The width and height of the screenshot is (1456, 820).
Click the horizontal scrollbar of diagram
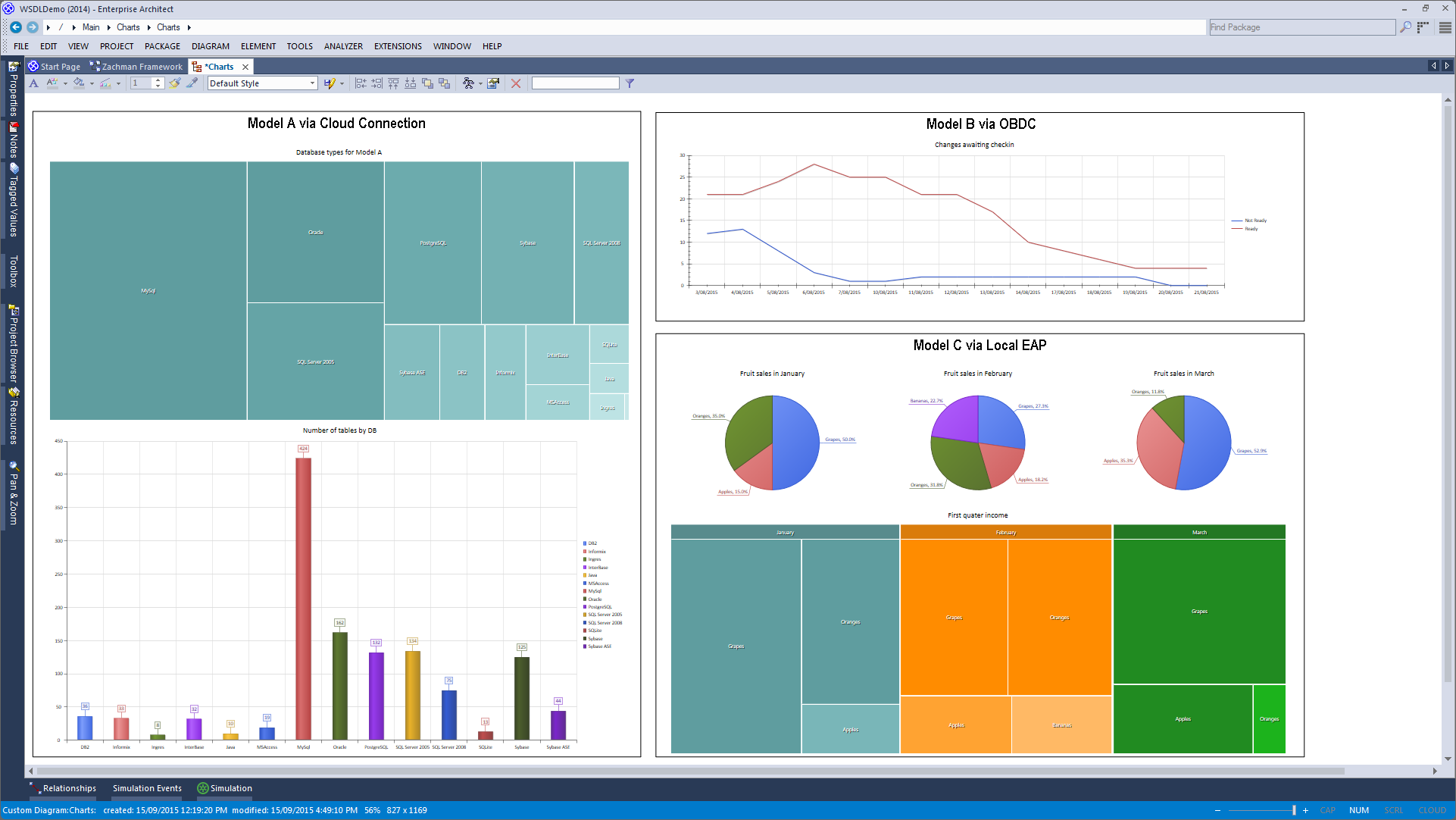pyautogui.click(x=689, y=771)
